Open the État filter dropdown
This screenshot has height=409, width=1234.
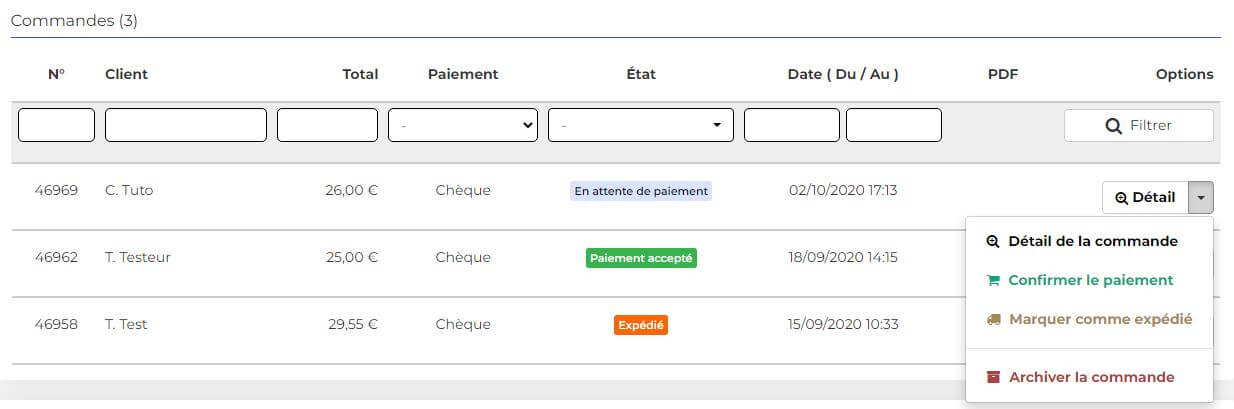coord(640,125)
